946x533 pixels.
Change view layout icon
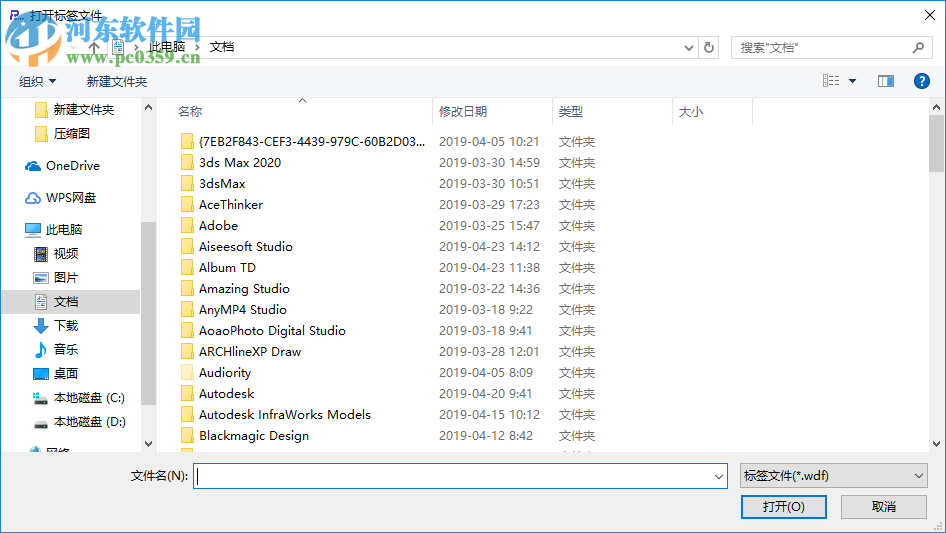pyautogui.click(x=831, y=81)
